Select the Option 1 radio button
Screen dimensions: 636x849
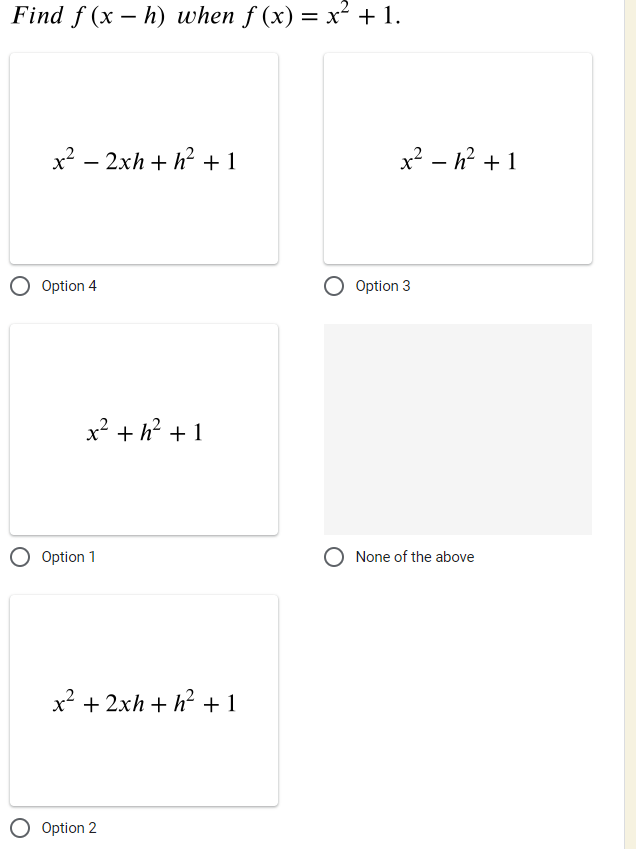point(19,557)
